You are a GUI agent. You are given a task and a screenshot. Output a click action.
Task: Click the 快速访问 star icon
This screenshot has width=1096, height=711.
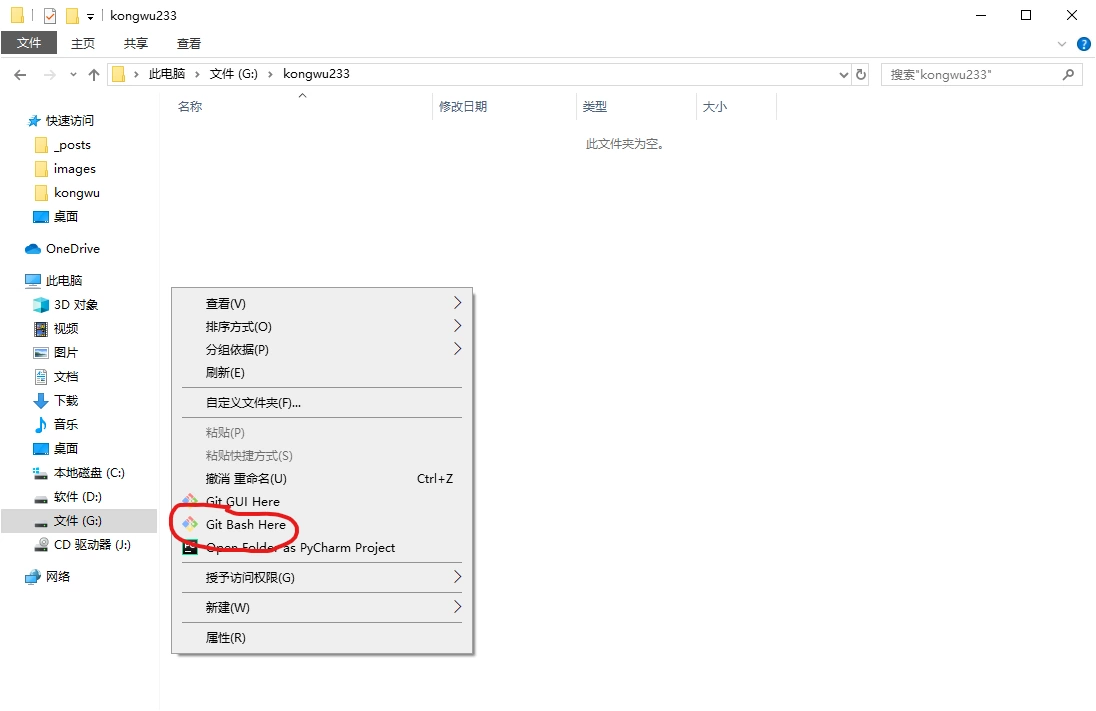pyautogui.click(x=34, y=121)
